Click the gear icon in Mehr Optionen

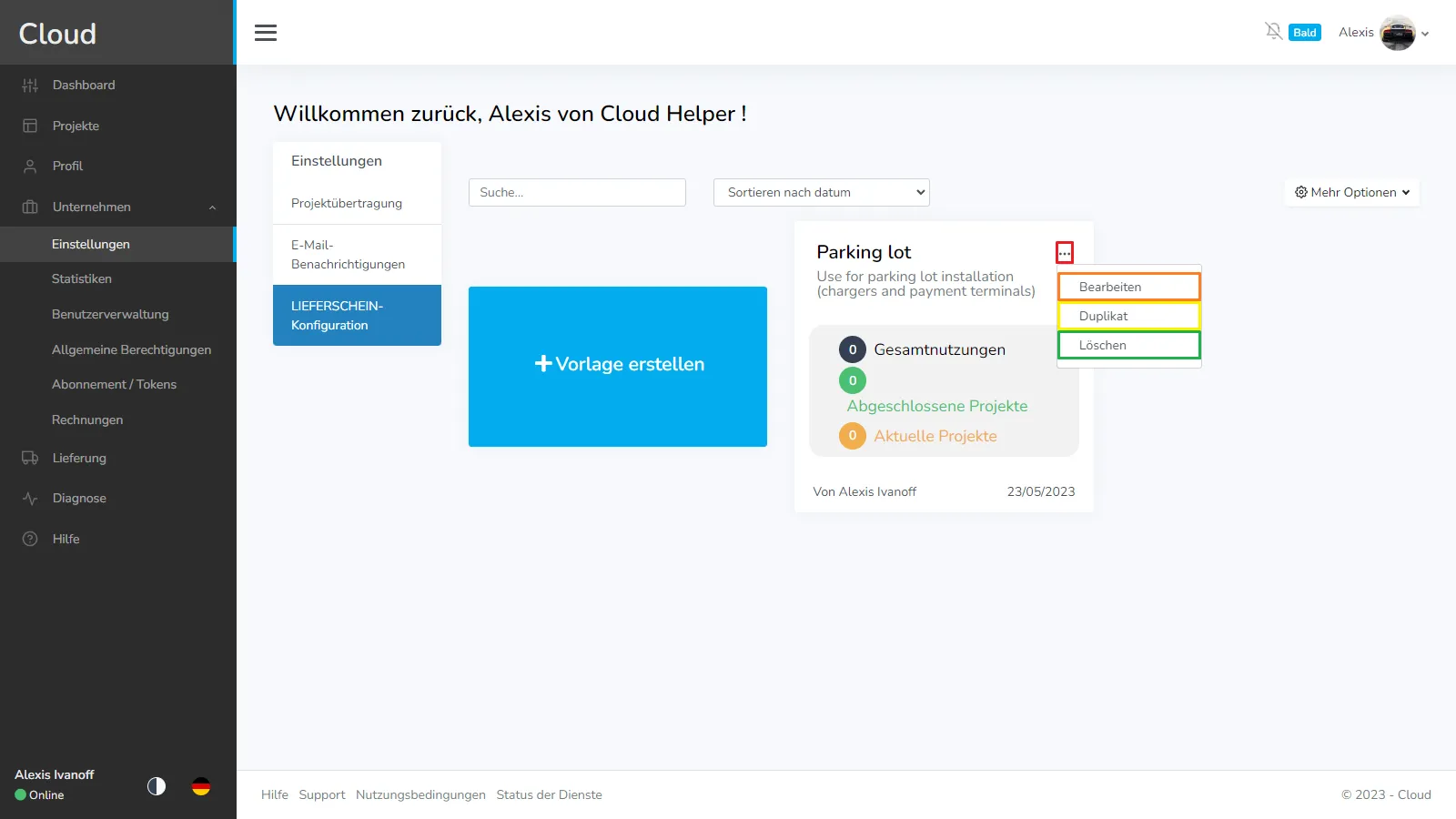click(1301, 192)
